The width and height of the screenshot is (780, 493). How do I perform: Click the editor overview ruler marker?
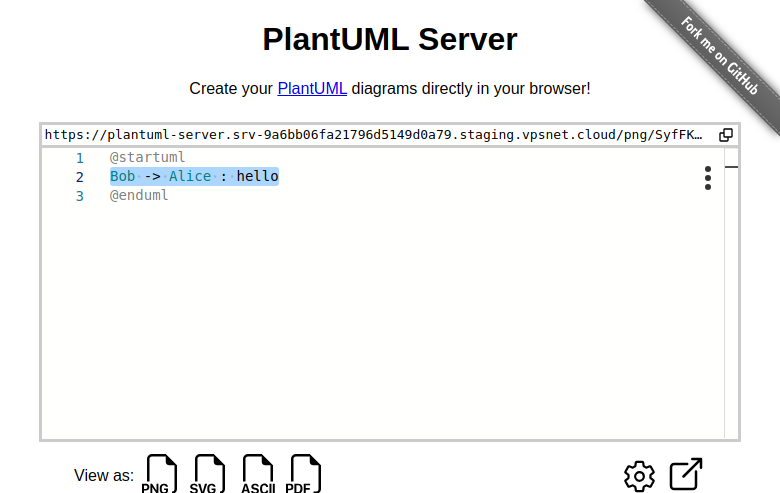[731, 167]
